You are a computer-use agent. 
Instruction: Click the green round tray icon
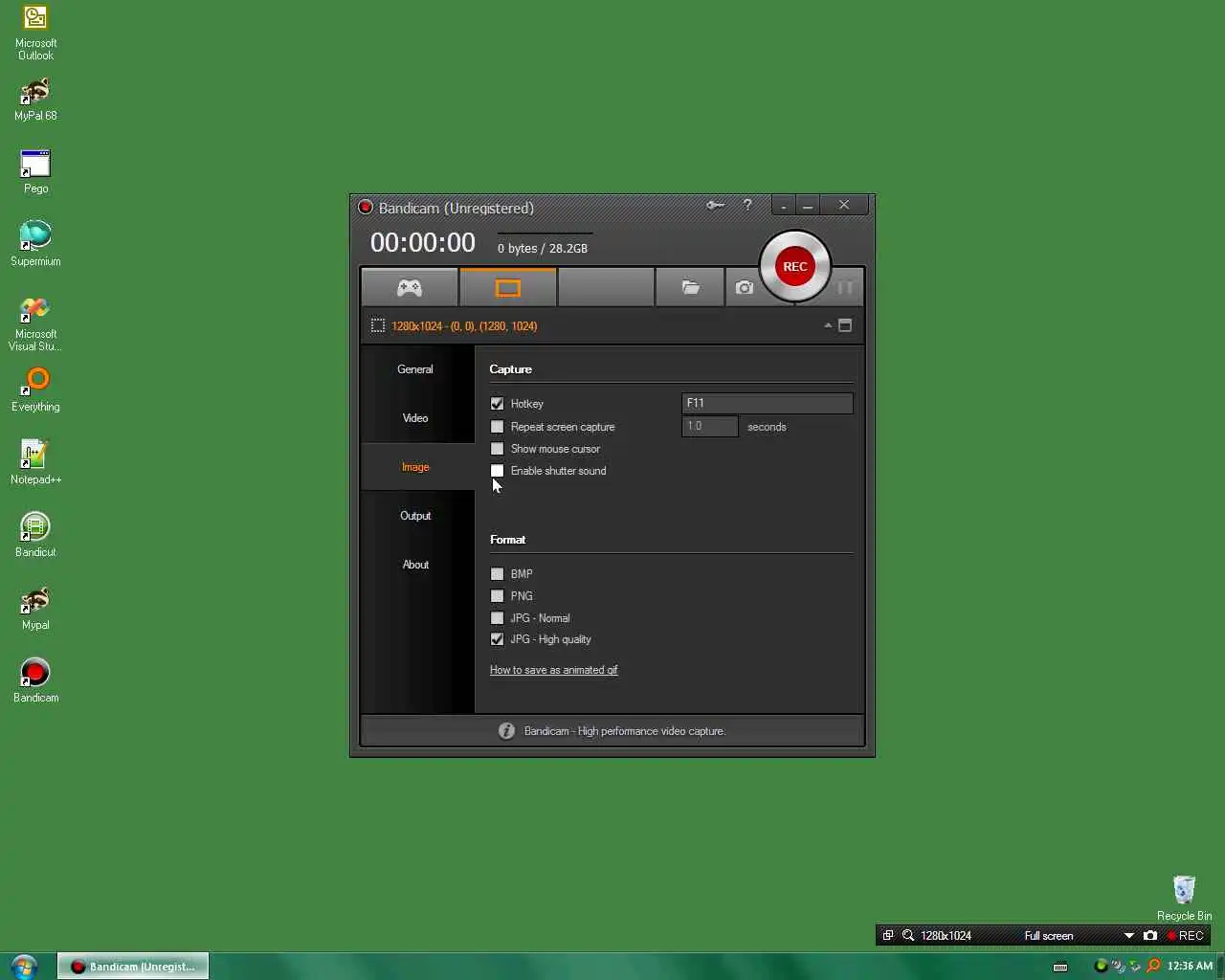(1101, 966)
